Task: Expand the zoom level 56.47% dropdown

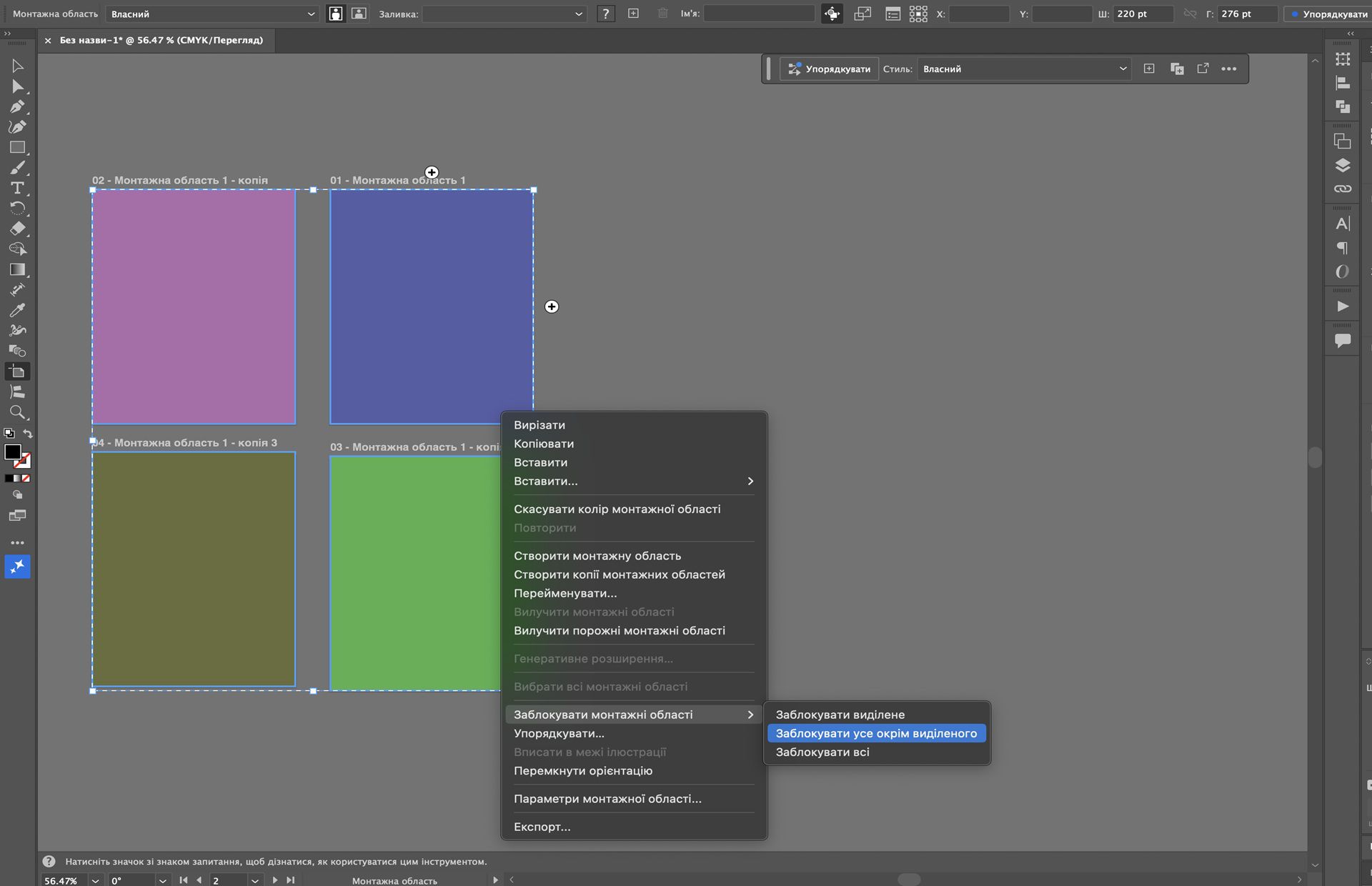Action: (x=95, y=880)
